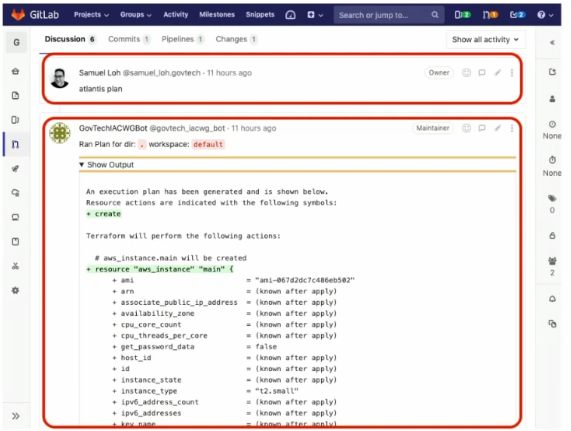Viewport: 571px width, 431px height.
Task: Open CI/CD rocket icon in sidebar
Action: pos(15,169)
